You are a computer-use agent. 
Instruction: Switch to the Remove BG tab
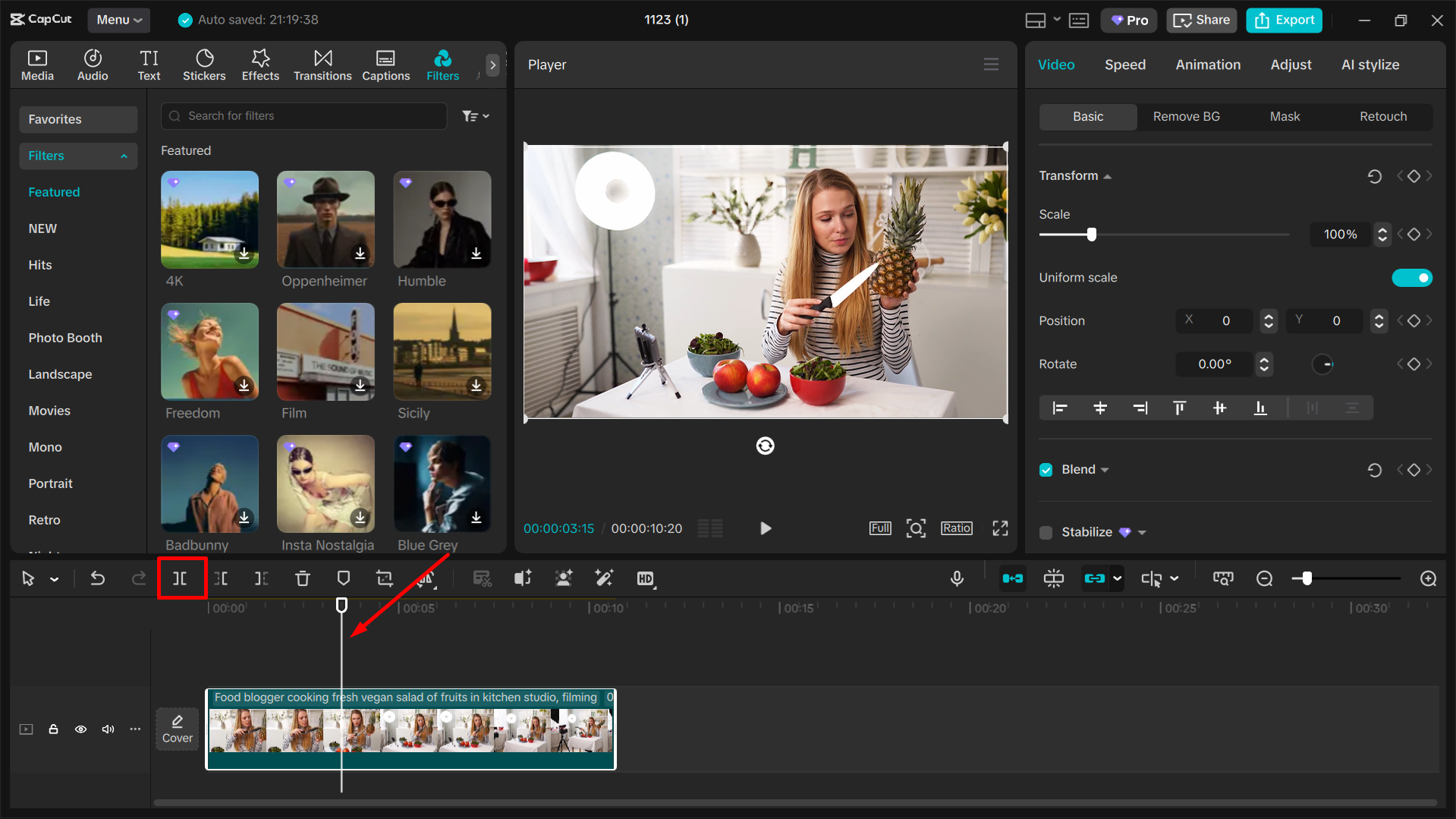click(x=1186, y=116)
